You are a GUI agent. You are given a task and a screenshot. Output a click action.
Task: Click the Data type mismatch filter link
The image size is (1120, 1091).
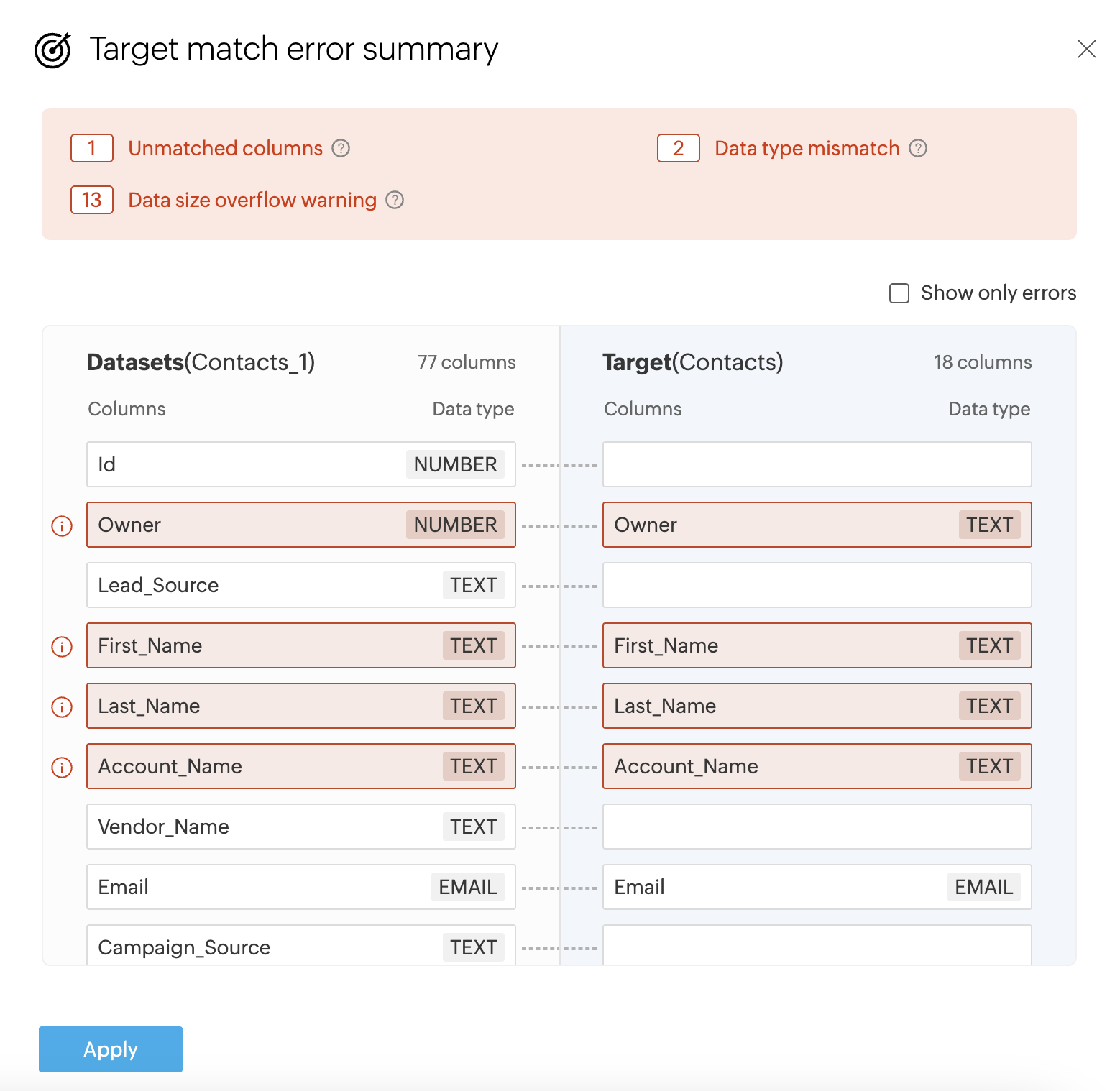[x=807, y=148]
